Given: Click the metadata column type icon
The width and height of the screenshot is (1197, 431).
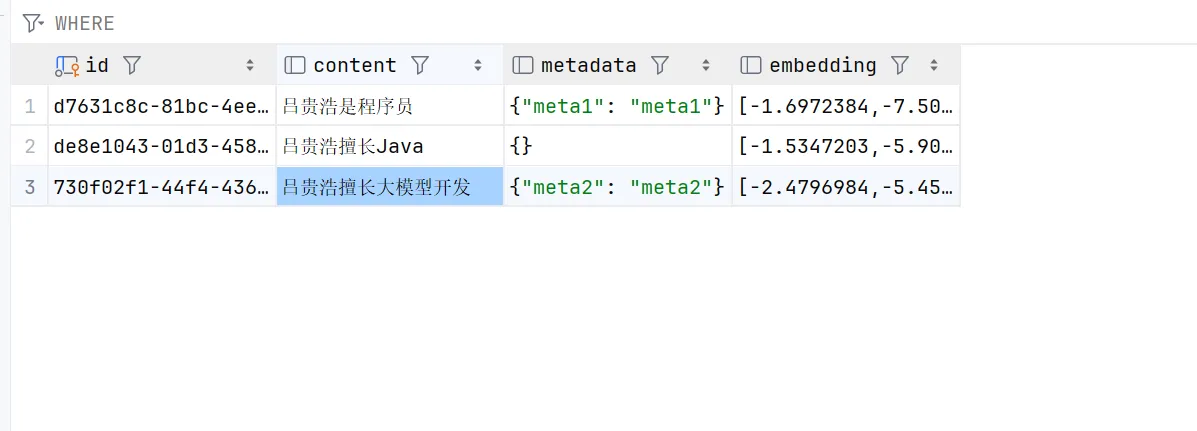Looking at the screenshot, I should click(x=522, y=65).
